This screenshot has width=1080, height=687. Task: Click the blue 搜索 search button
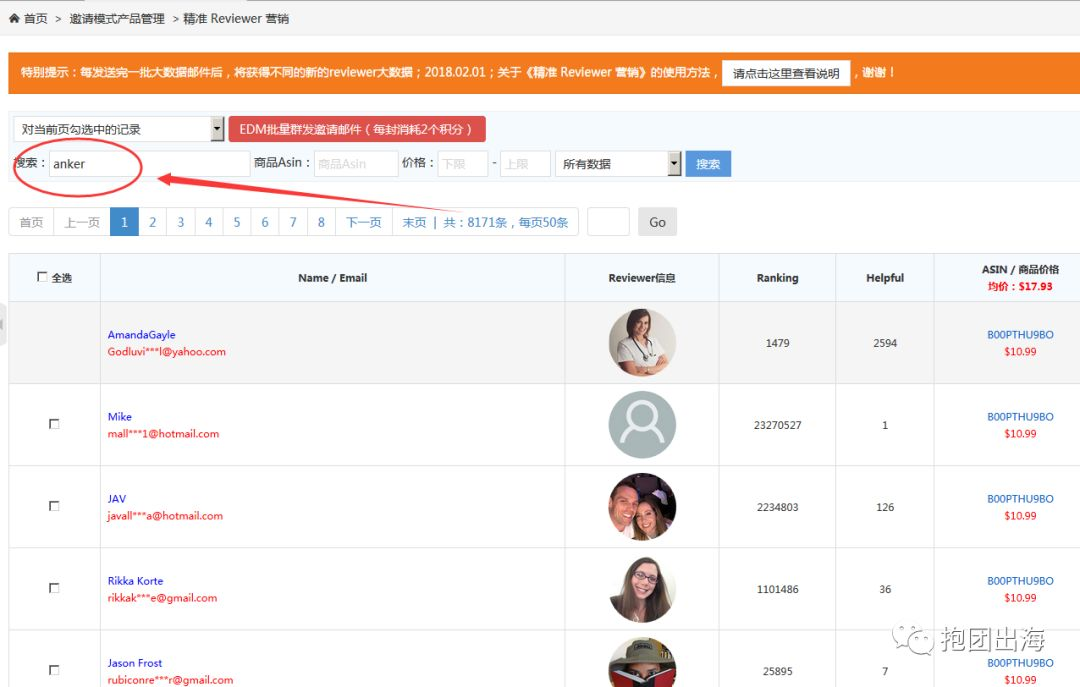point(708,164)
